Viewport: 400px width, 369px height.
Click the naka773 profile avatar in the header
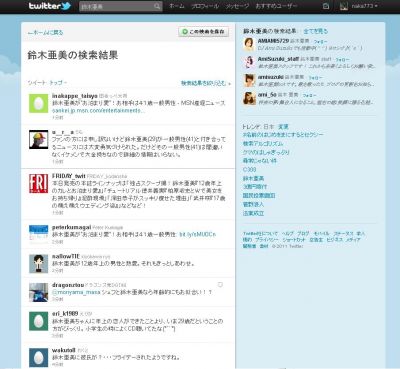(x=344, y=6)
